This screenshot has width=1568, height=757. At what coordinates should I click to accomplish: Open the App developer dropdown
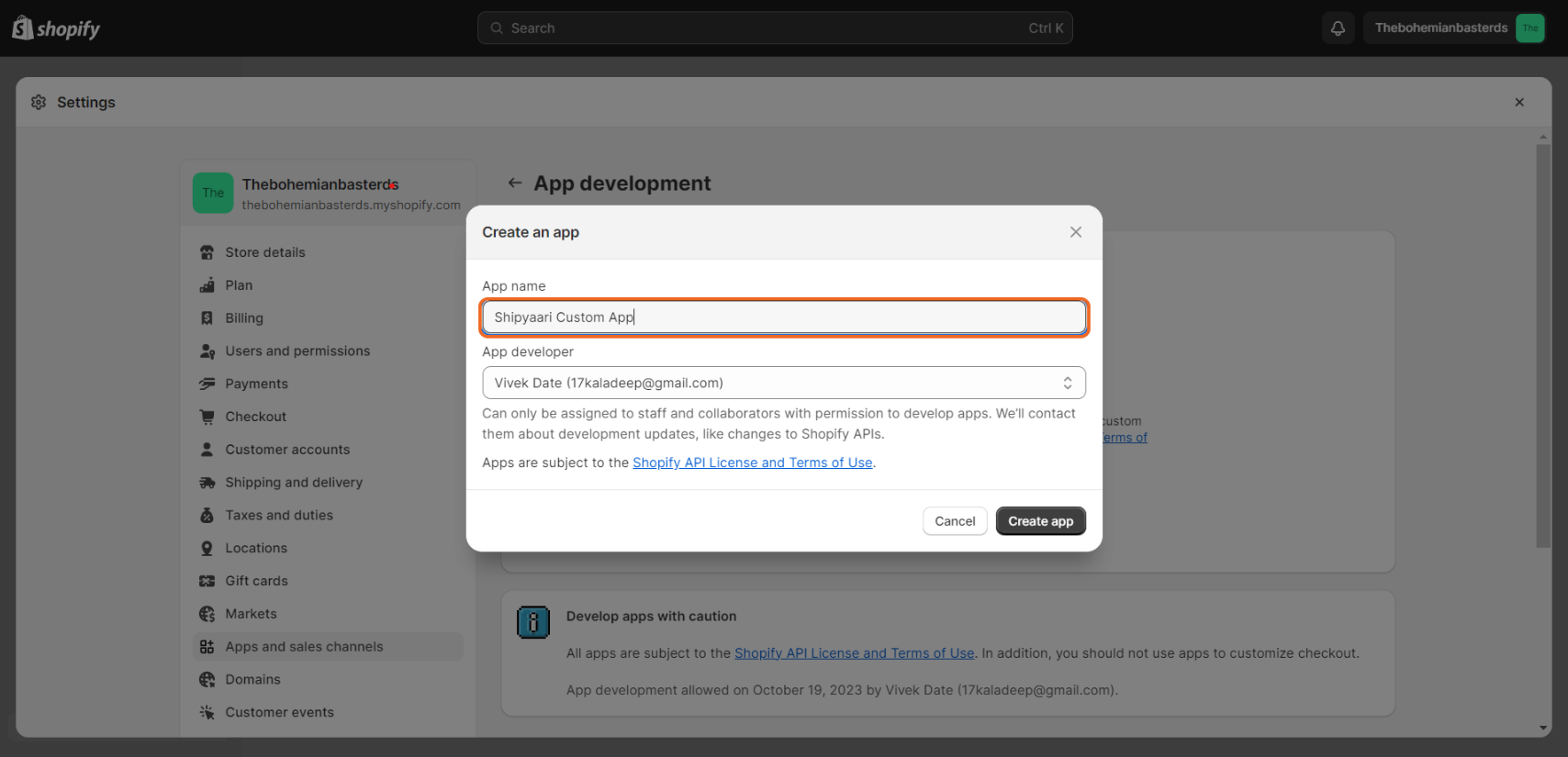[x=784, y=383]
